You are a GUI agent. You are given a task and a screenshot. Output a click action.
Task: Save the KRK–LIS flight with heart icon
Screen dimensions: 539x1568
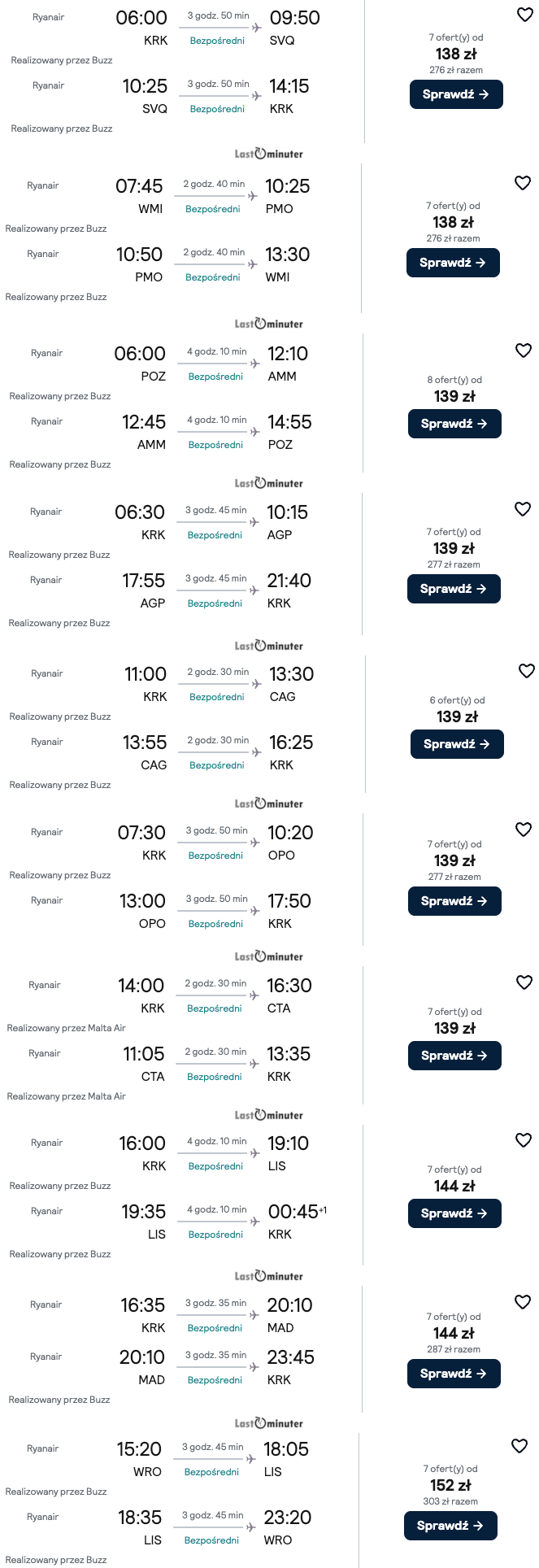click(524, 1140)
